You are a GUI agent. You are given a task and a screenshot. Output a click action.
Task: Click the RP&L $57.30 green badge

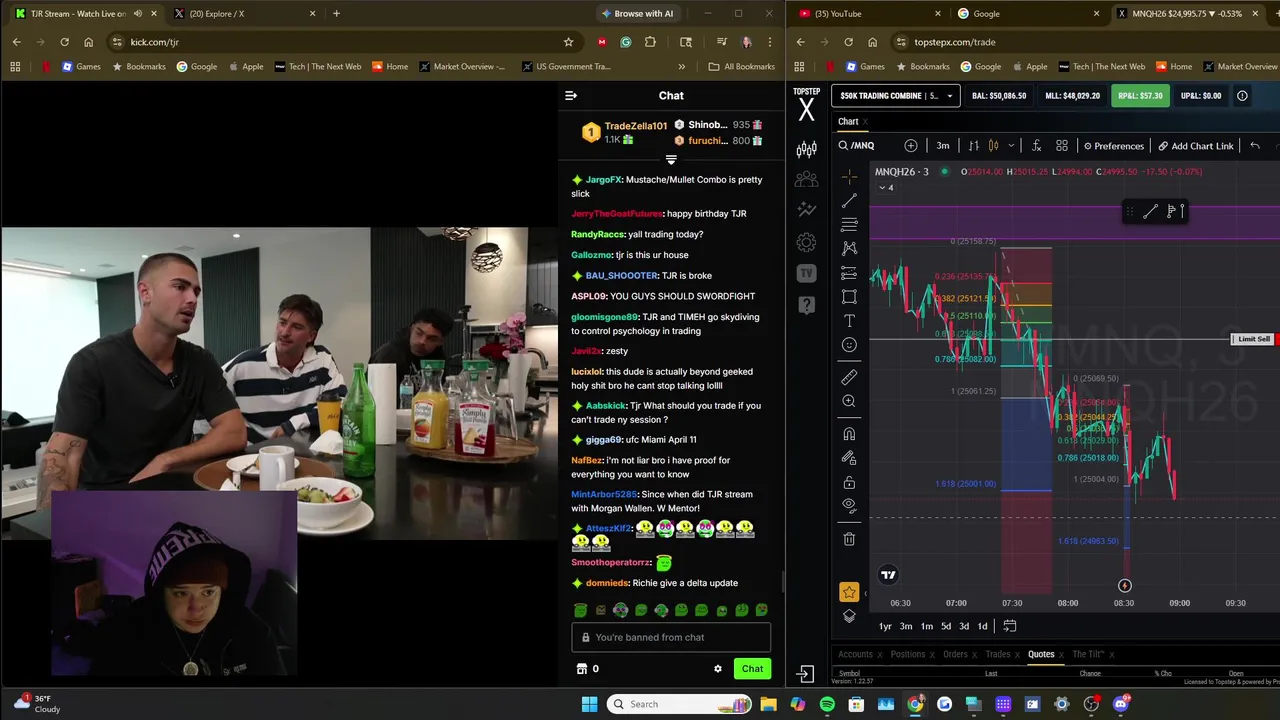[x=1140, y=96]
